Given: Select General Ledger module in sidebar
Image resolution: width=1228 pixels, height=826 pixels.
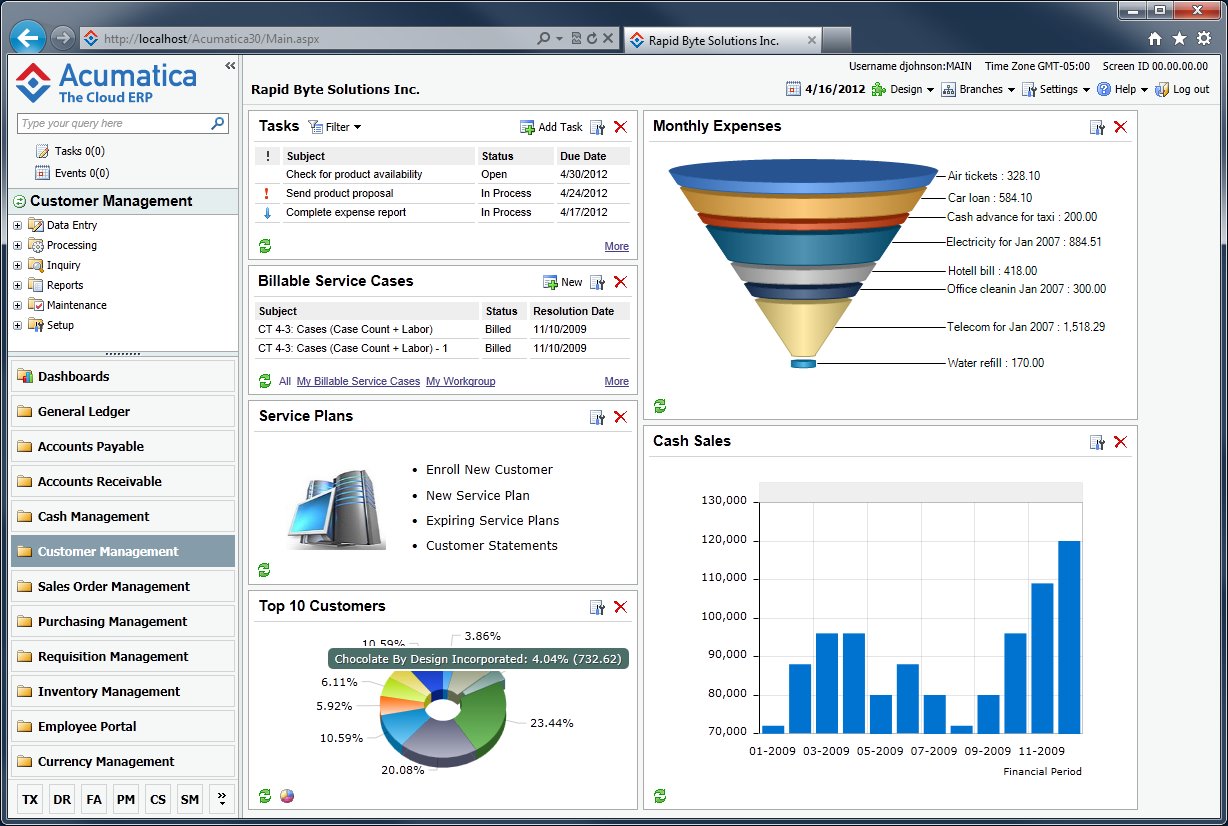Looking at the screenshot, I should [x=84, y=411].
